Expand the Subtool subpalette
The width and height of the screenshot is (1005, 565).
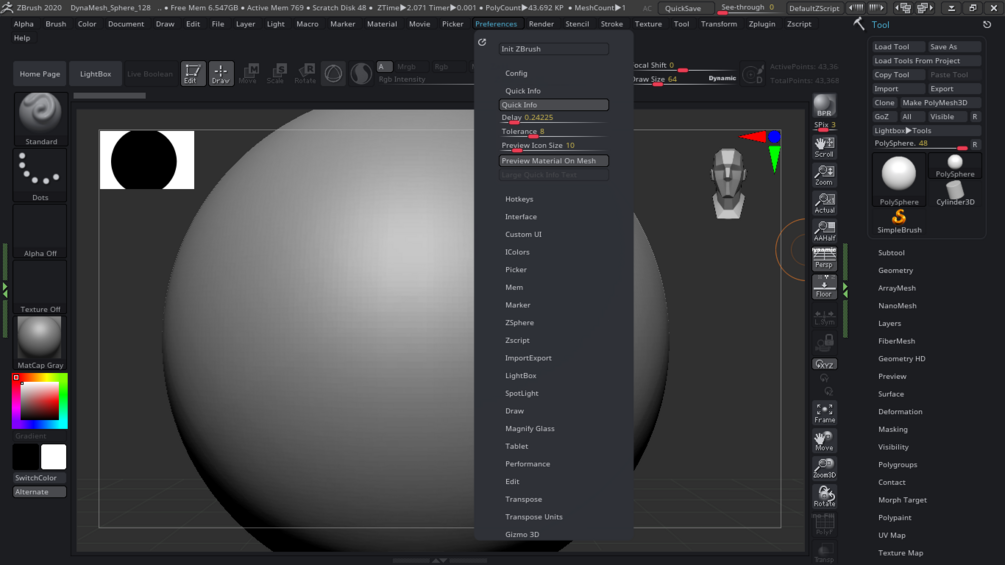point(891,253)
